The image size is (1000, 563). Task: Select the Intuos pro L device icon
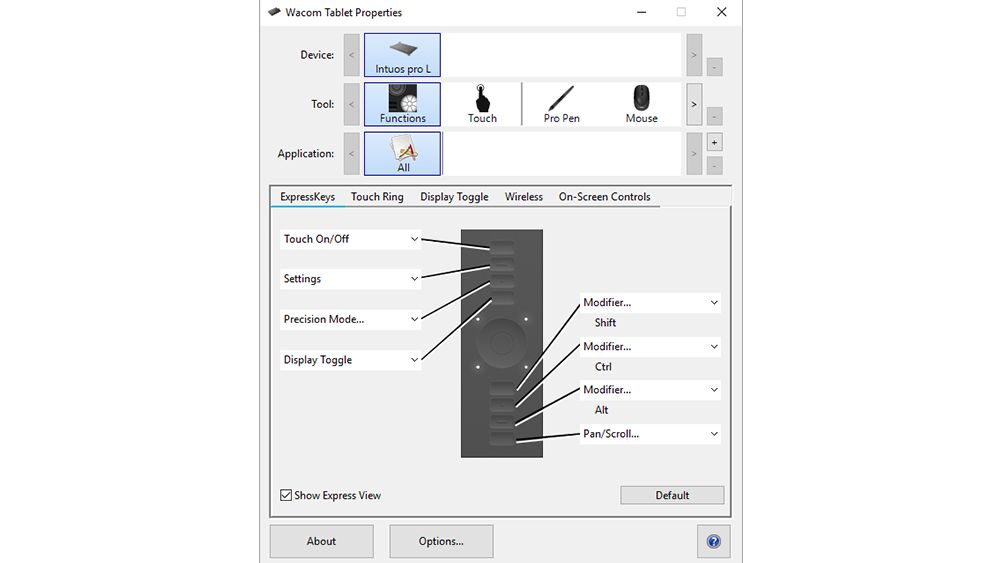pyautogui.click(x=402, y=55)
